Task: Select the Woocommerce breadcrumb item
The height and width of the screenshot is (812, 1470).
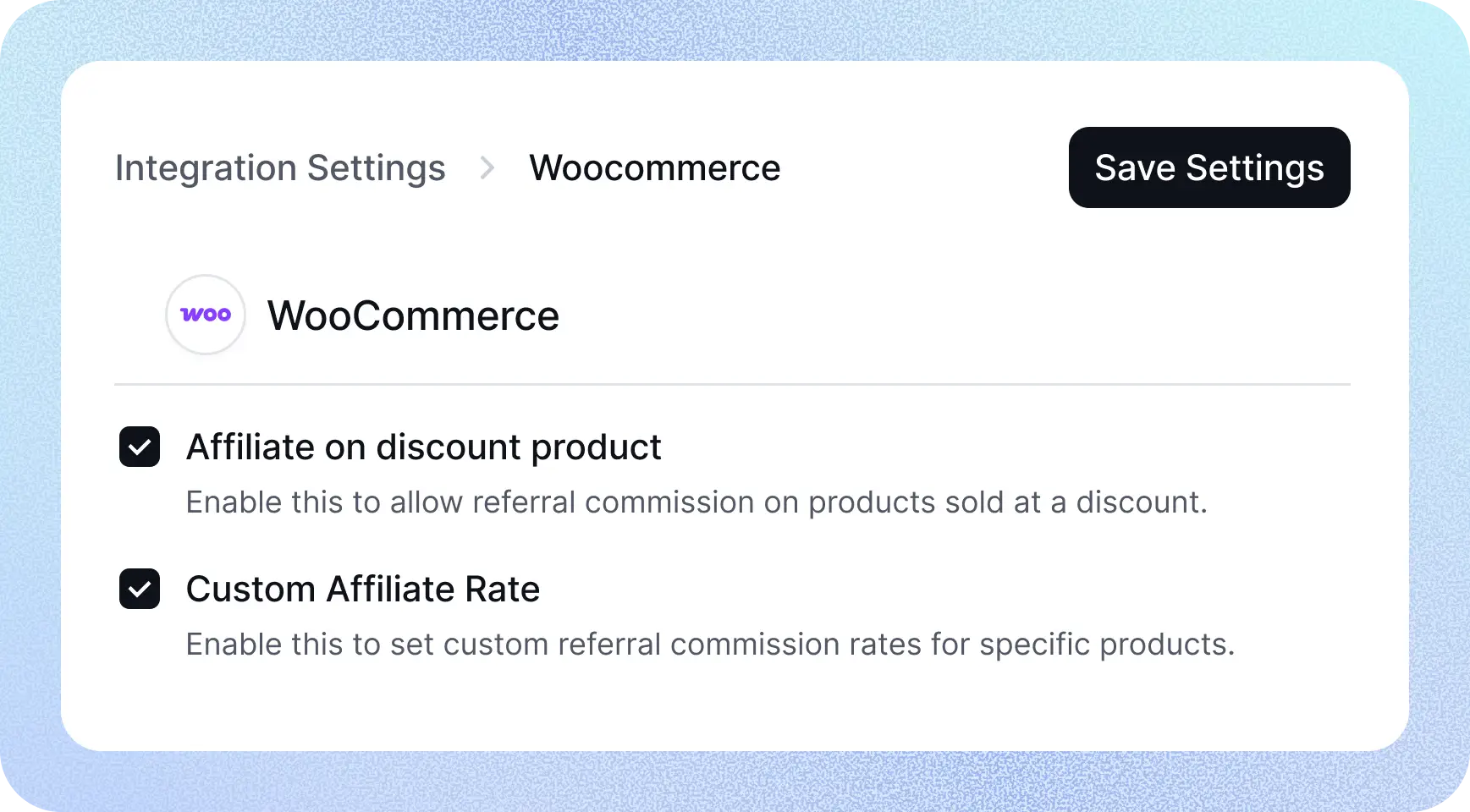Action: click(654, 167)
